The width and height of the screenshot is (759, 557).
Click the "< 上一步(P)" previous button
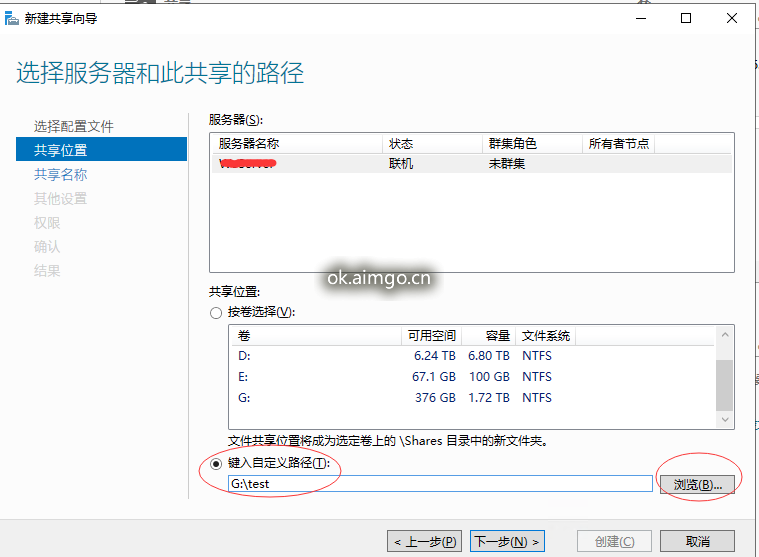(x=425, y=541)
